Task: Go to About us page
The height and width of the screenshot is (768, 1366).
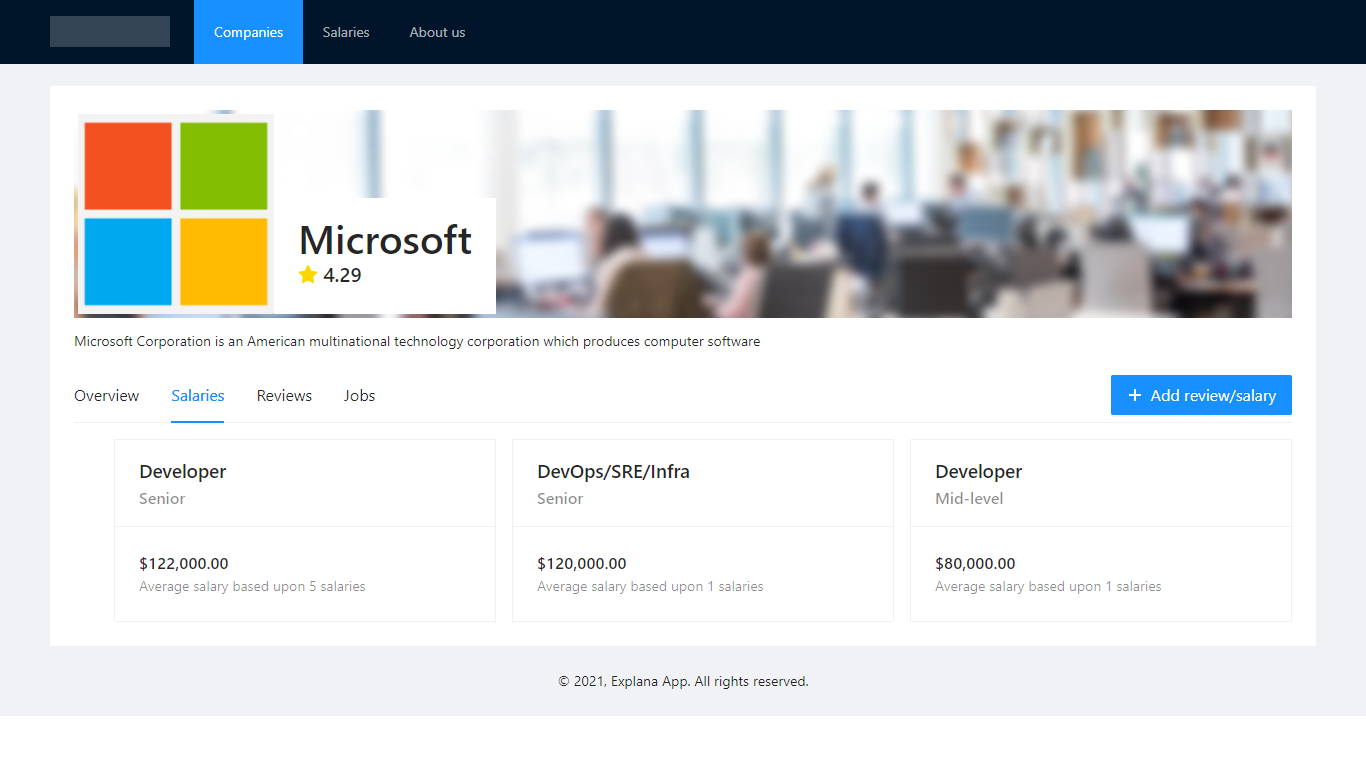Action: pos(437,32)
